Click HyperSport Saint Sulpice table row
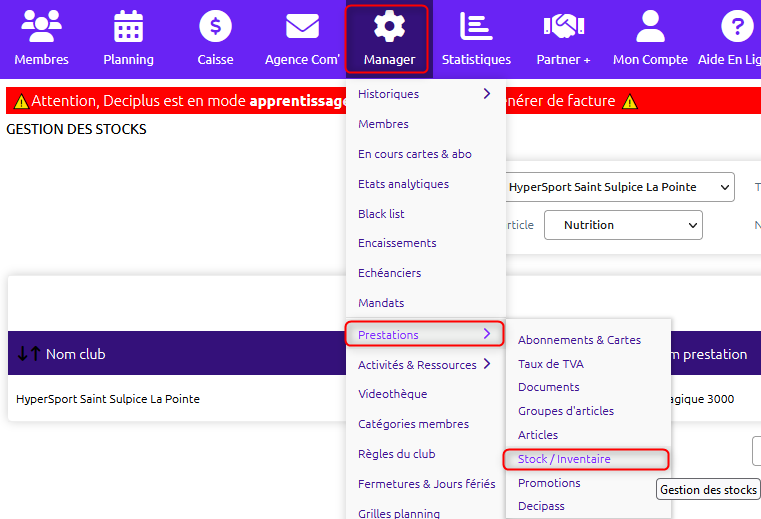Viewport: 761px width, 519px height. (108, 399)
